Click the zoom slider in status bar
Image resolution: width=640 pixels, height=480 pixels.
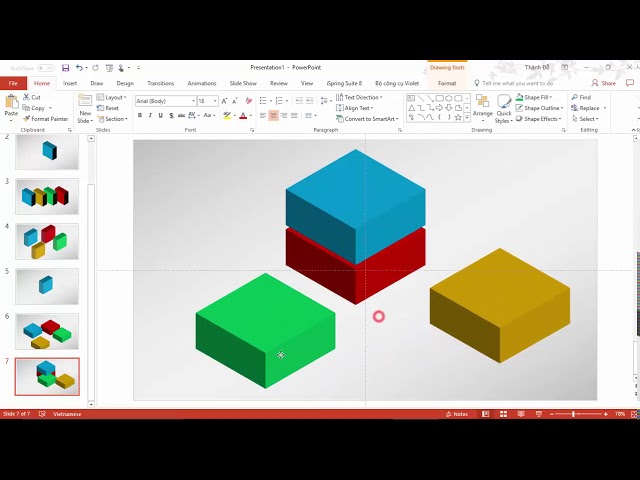pos(574,414)
